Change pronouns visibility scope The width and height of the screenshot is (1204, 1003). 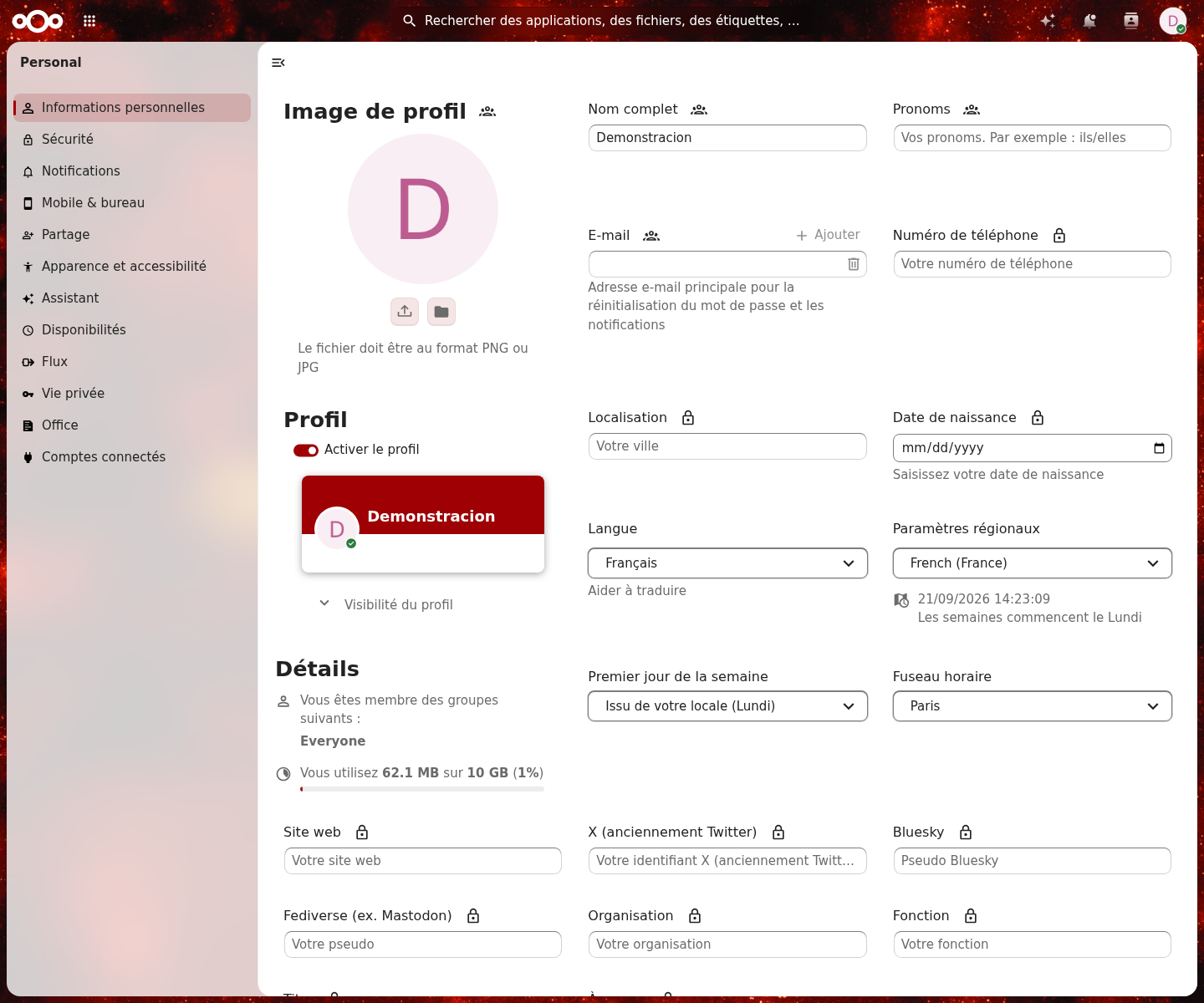(x=972, y=109)
